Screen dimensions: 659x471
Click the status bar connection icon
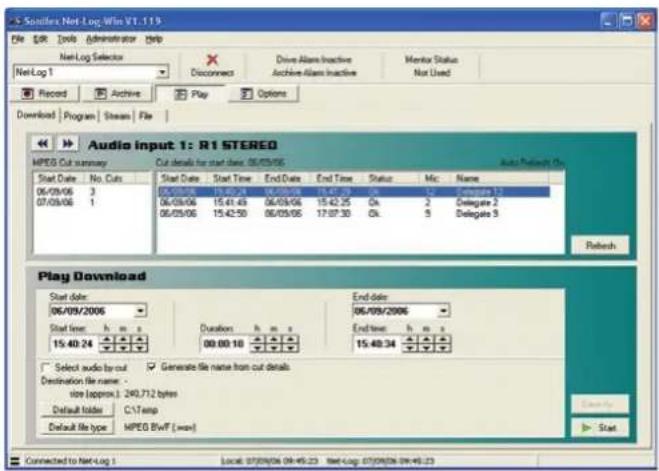[x=15, y=461]
